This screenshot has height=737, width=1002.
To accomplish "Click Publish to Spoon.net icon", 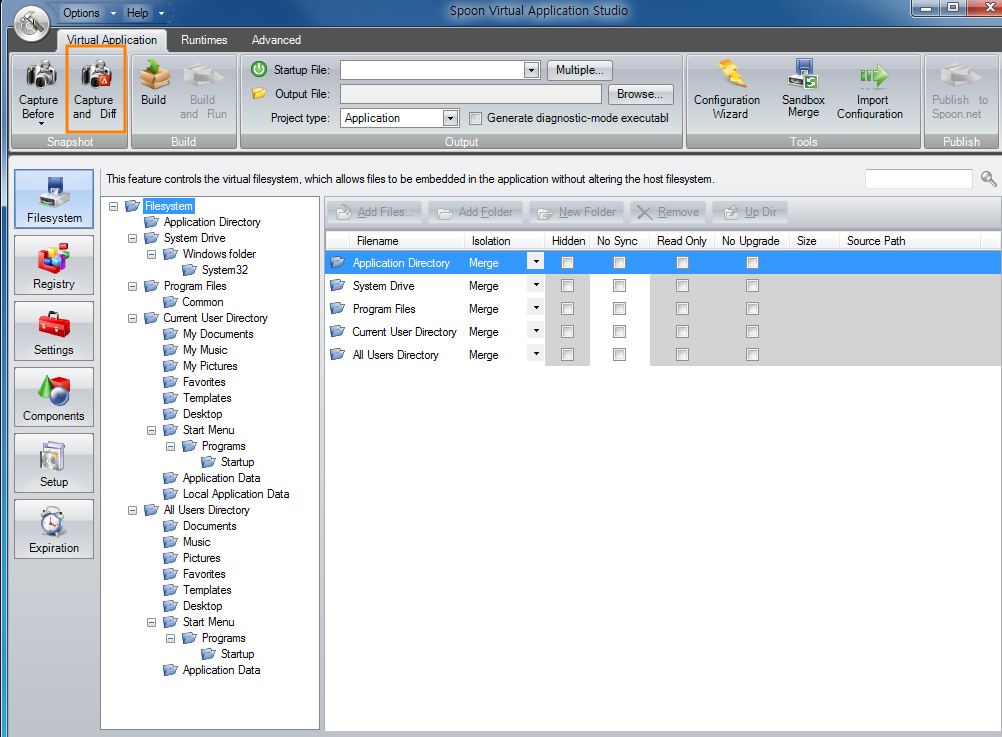I will (960, 75).
